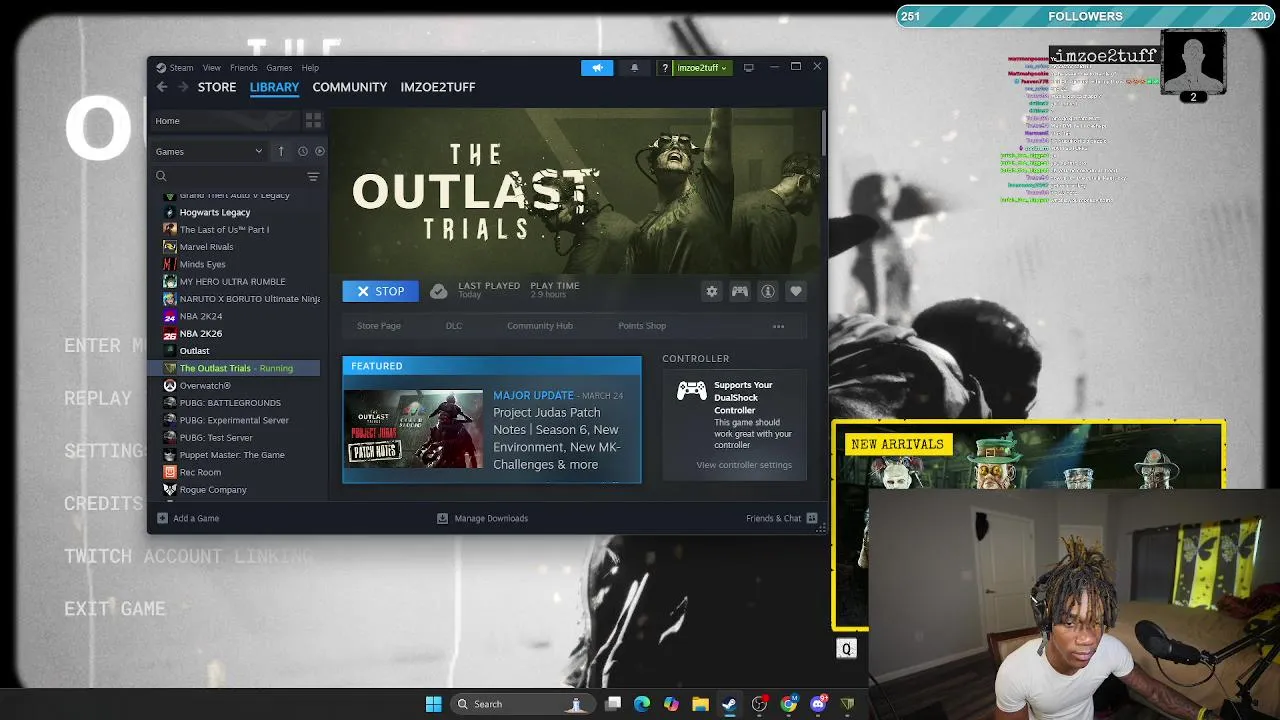Select Overwatch in the game list
Viewport: 1280px width, 720px height.
coord(205,386)
